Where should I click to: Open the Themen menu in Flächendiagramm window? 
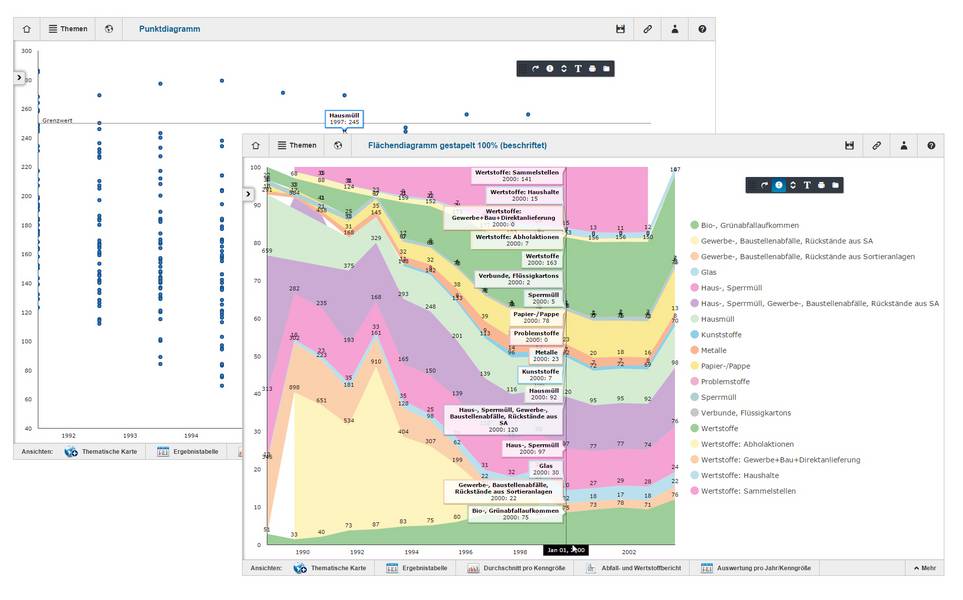pos(296,145)
